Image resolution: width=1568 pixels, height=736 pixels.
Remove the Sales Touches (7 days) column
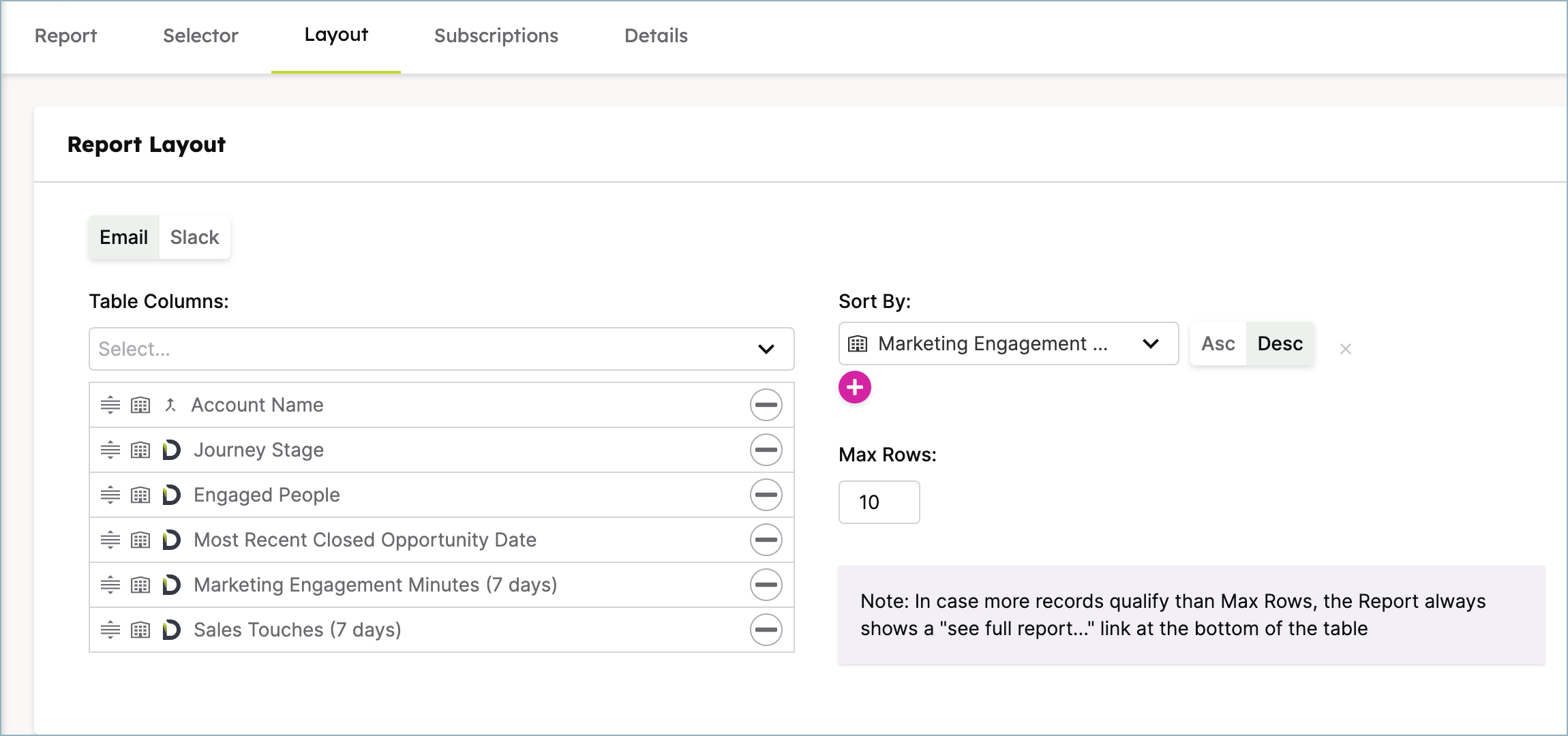coord(766,630)
